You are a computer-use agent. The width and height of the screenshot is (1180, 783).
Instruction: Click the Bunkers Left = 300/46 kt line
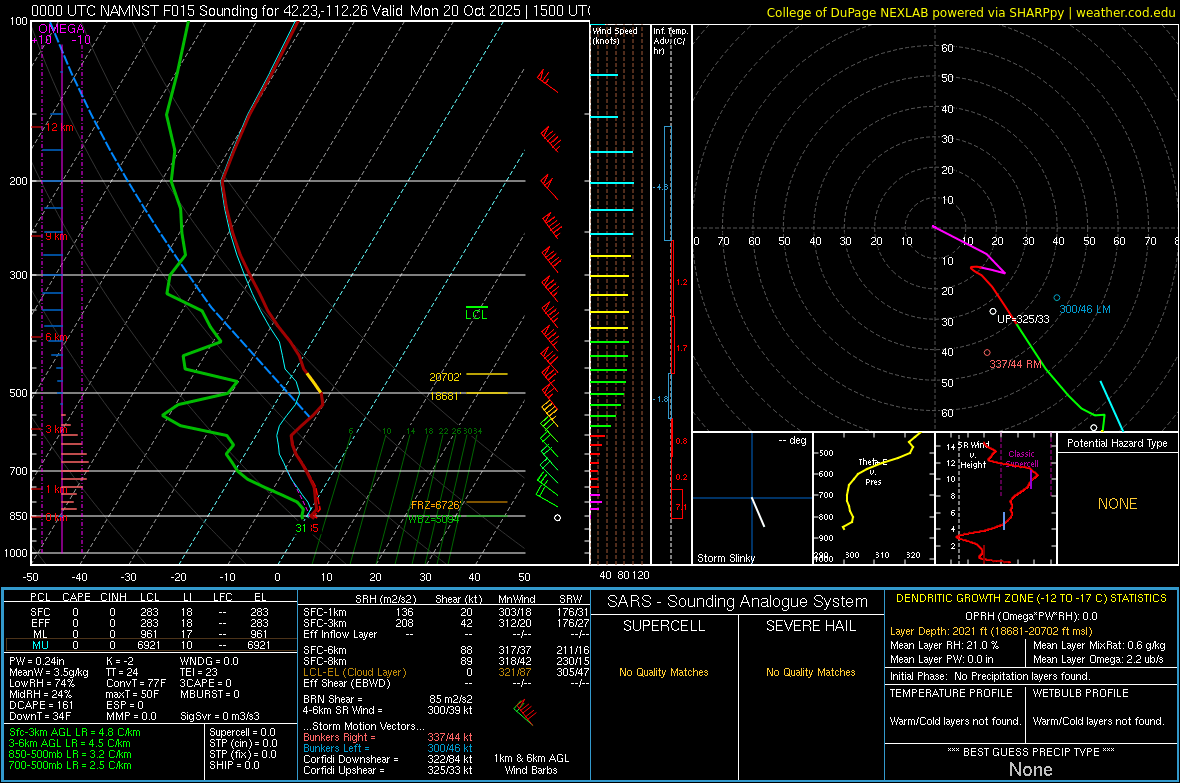(x=388, y=748)
